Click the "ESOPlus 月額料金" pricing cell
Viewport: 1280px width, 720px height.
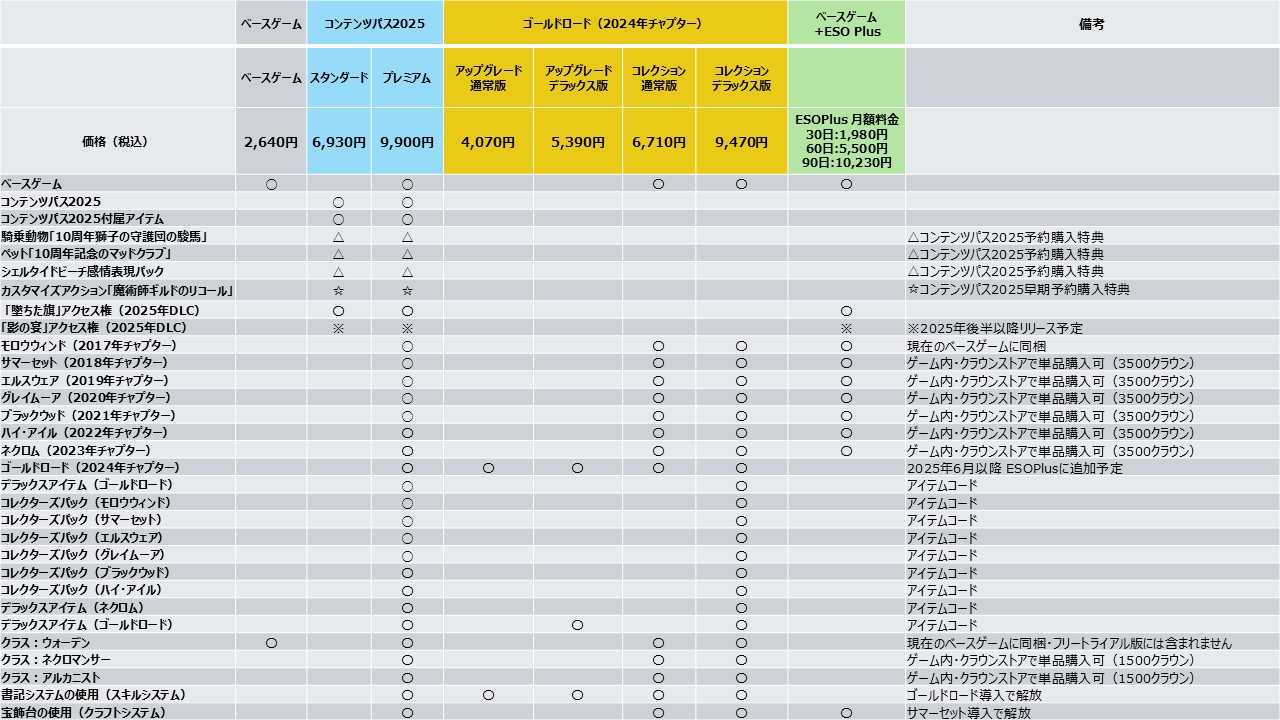pyautogui.click(x=846, y=141)
